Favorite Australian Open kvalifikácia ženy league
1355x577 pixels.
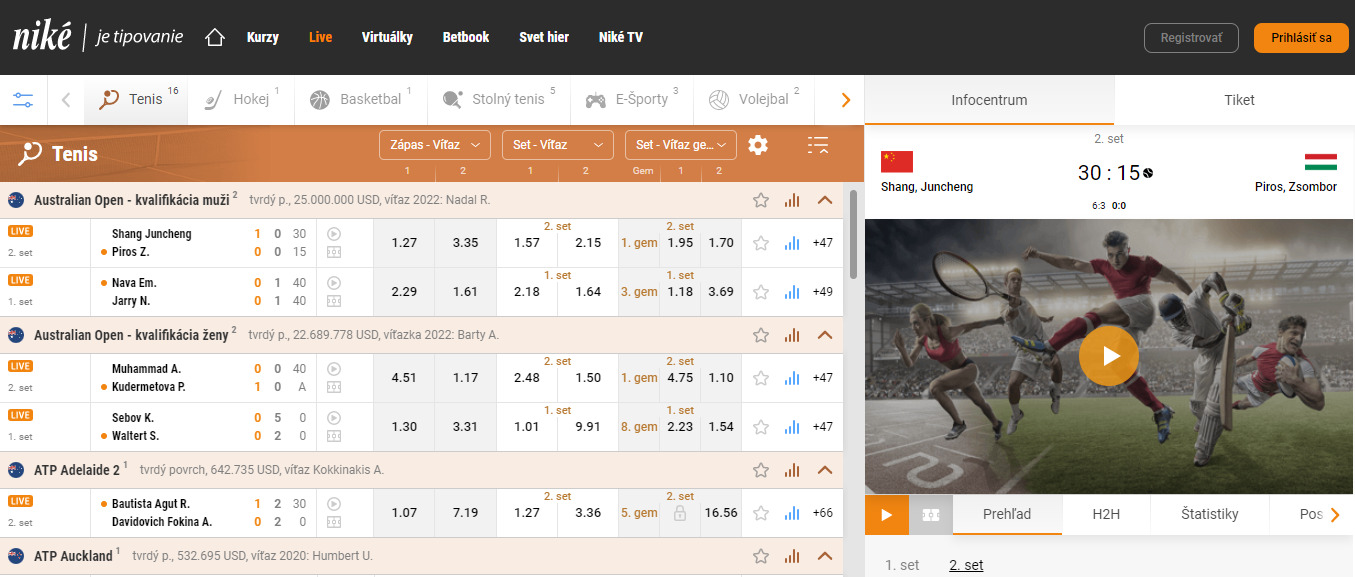[761, 335]
